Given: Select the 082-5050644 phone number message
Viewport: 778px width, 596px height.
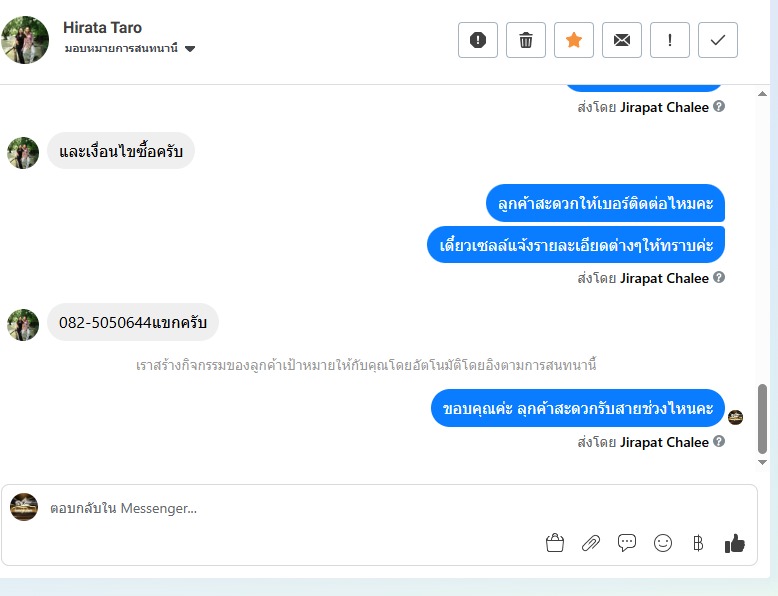Looking at the screenshot, I should click(x=132, y=323).
